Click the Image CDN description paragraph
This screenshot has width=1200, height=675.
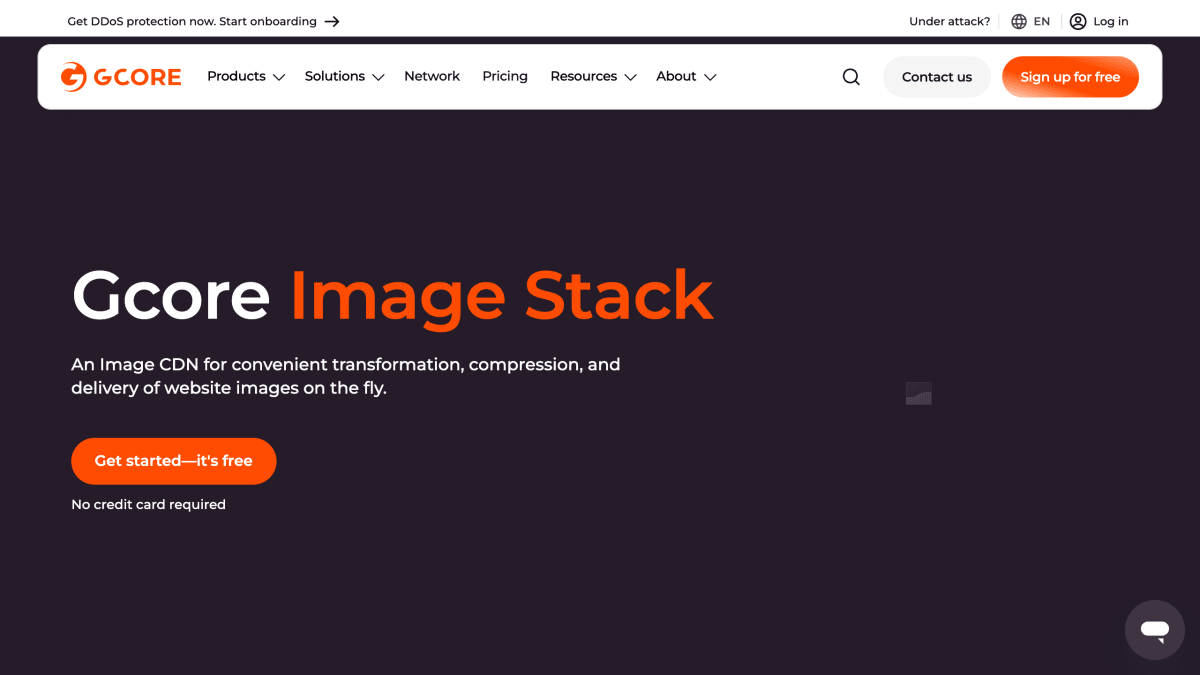pos(346,376)
